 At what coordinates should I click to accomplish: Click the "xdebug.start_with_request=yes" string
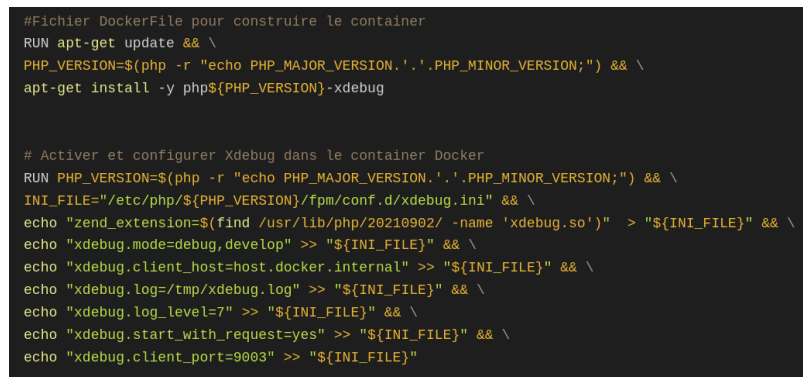pos(195,335)
